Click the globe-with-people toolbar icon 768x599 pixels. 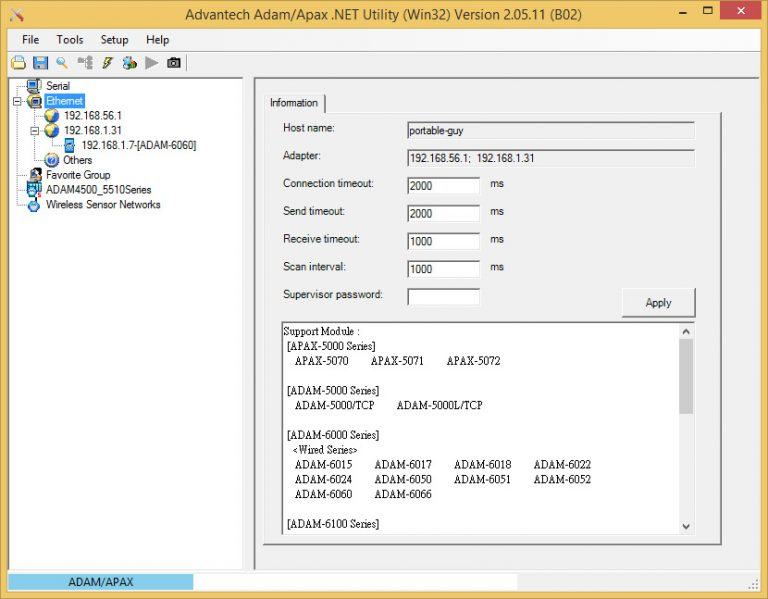click(129, 63)
